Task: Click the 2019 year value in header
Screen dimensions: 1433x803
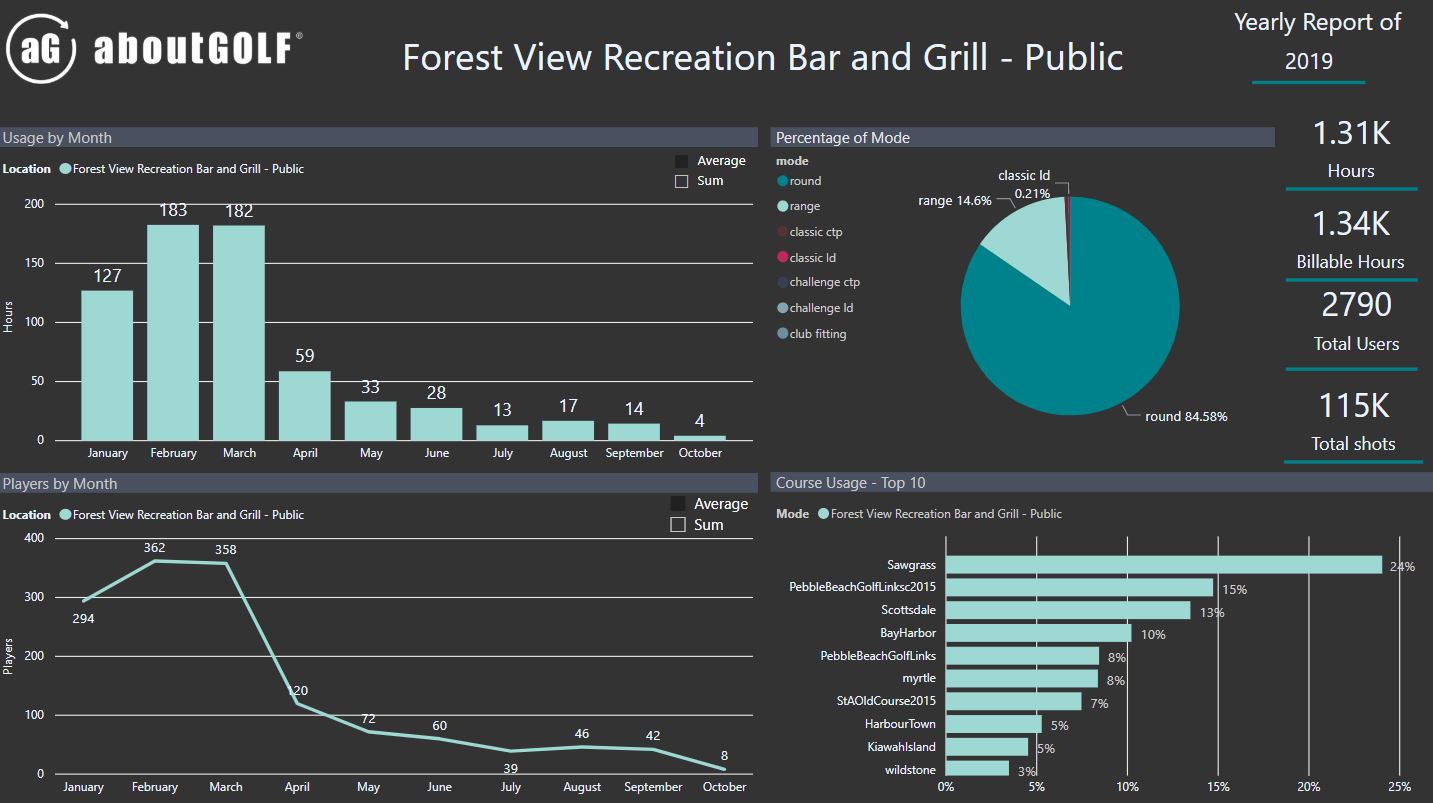Action: click(1309, 61)
